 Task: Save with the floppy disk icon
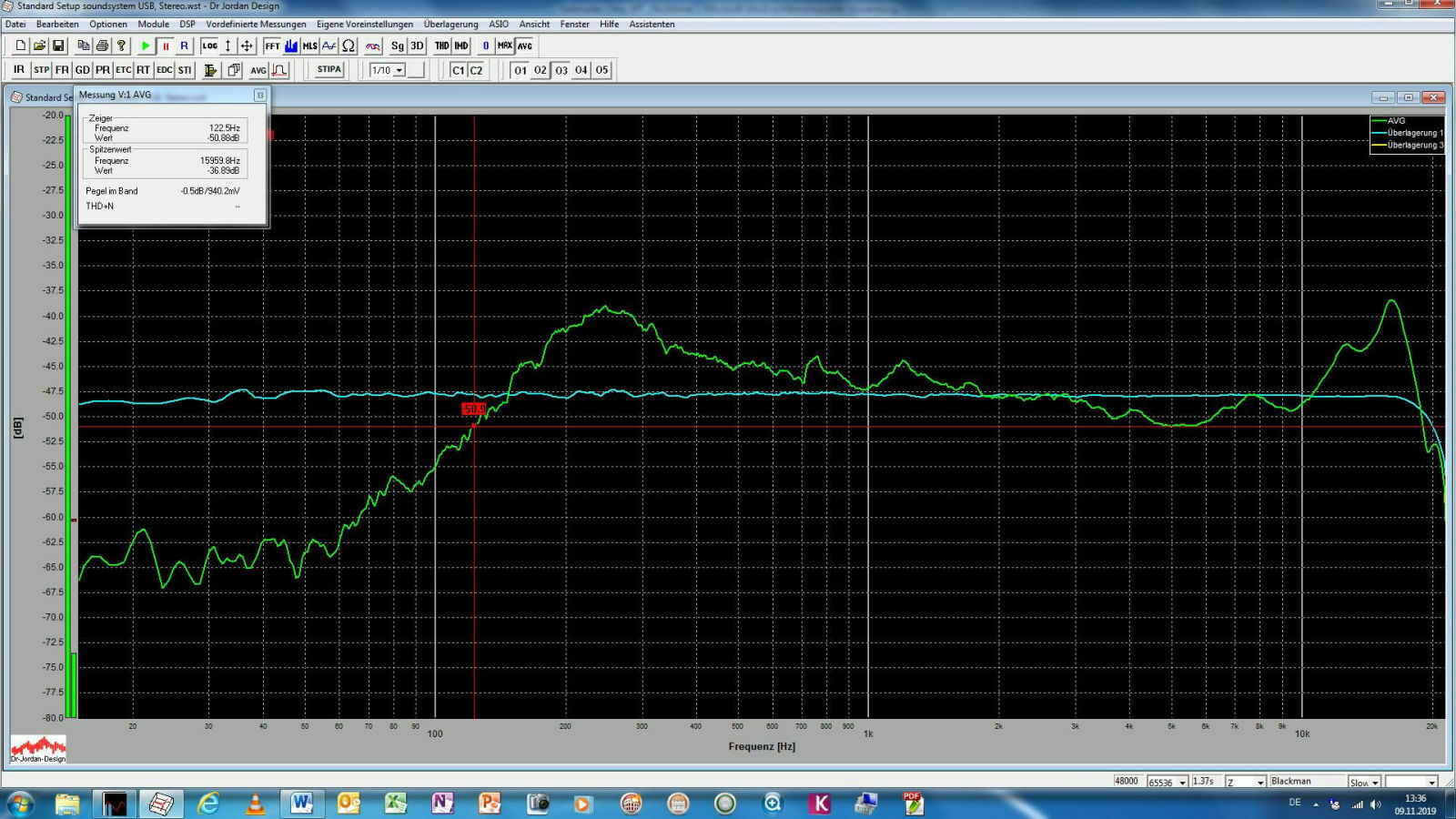click(58, 45)
